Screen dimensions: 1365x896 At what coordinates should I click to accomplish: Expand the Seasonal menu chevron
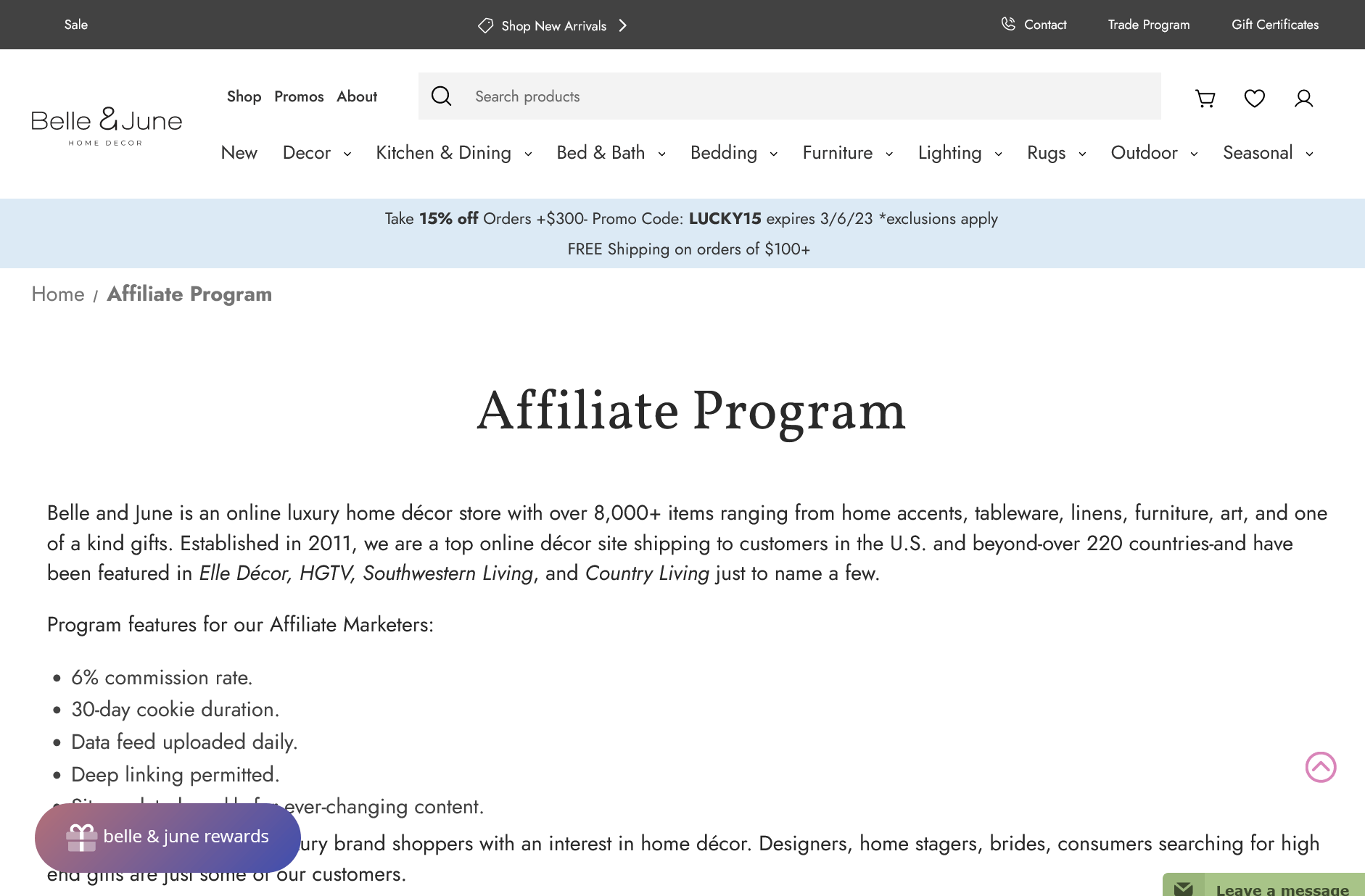[1309, 154]
